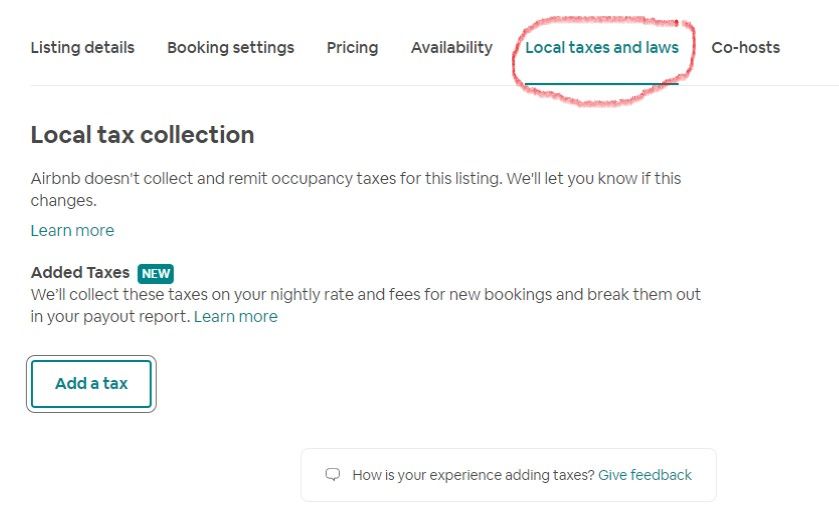Open the Listing details tab

(82, 47)
